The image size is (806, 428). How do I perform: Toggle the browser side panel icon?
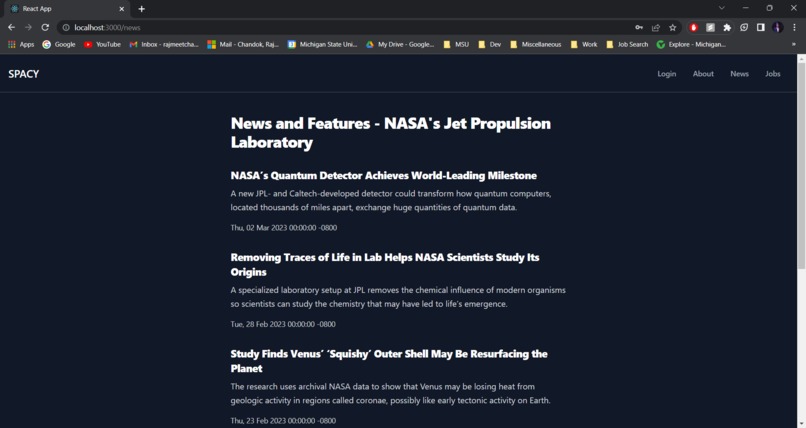point(761,28)
